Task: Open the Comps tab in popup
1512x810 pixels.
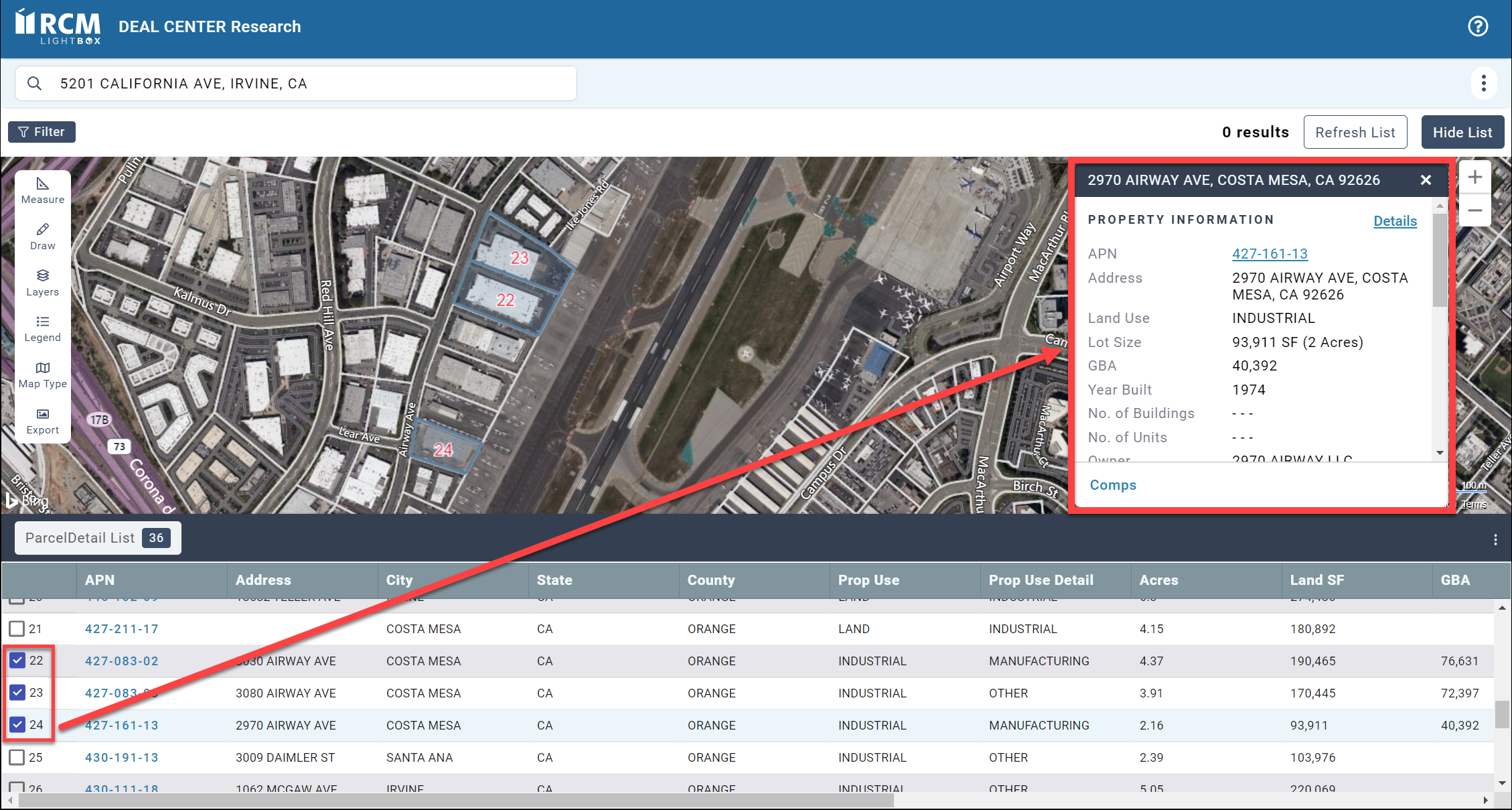Action: pos(1112,485)
